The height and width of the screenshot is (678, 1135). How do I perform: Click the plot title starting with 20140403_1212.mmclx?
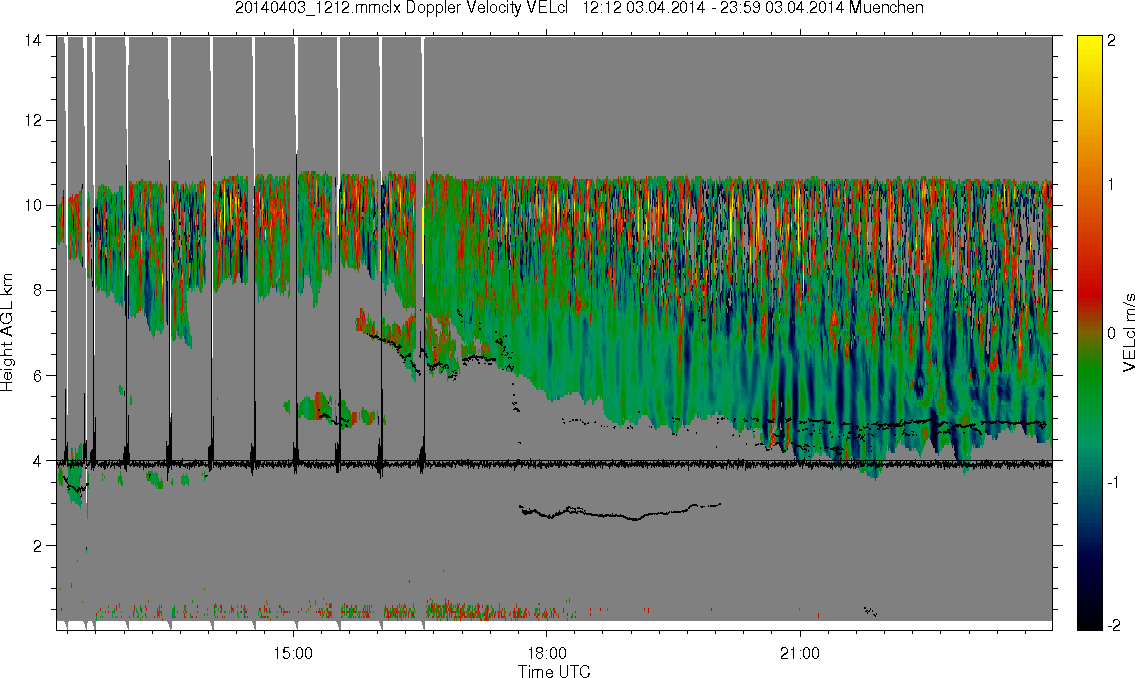point(579,9)
